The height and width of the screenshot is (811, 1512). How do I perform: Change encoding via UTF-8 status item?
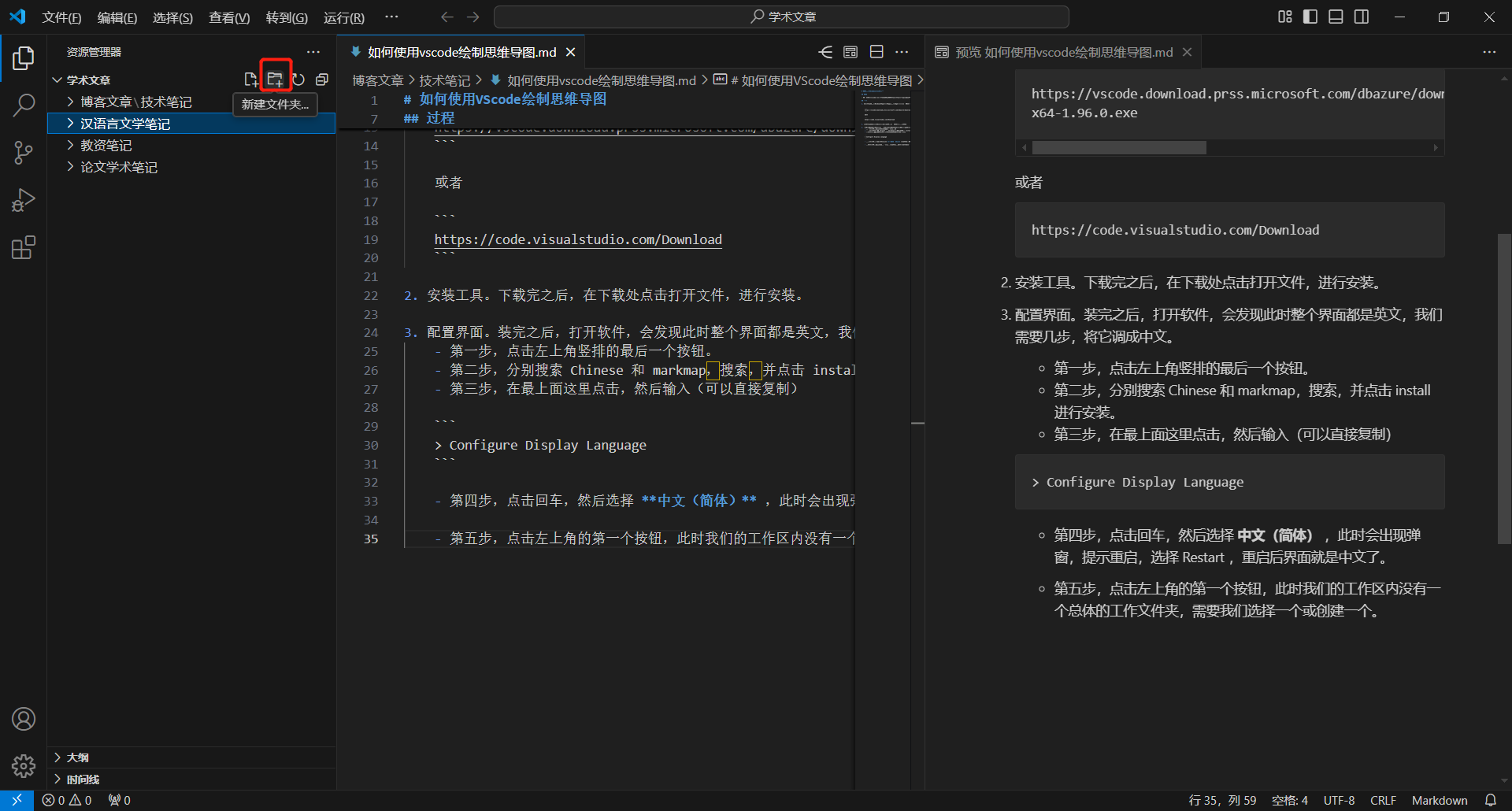tap(1339, 800)
